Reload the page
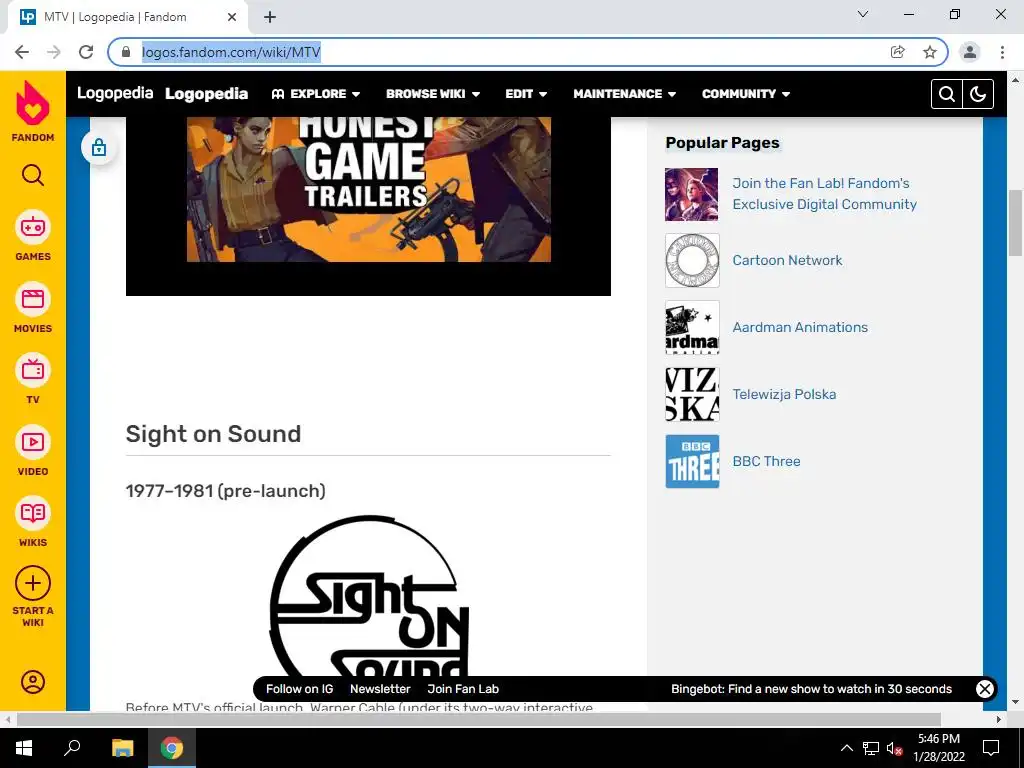Screen dimensions: 1024x768 tap(86, 52)
